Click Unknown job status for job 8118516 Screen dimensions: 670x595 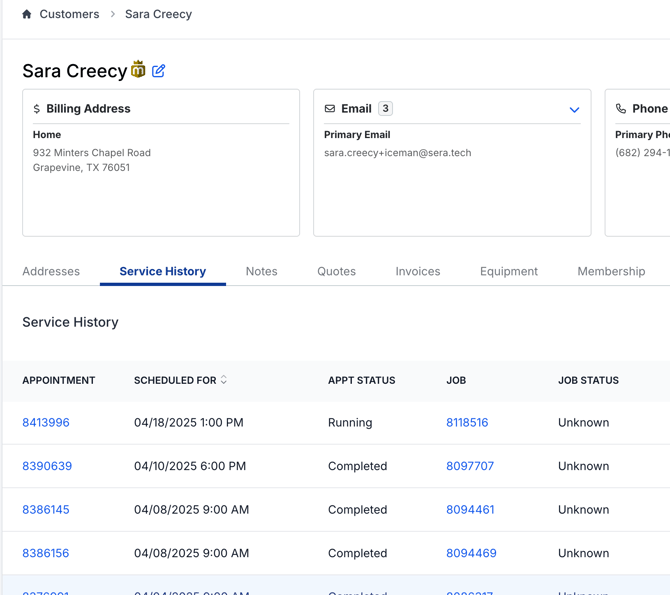pos(583,423)
